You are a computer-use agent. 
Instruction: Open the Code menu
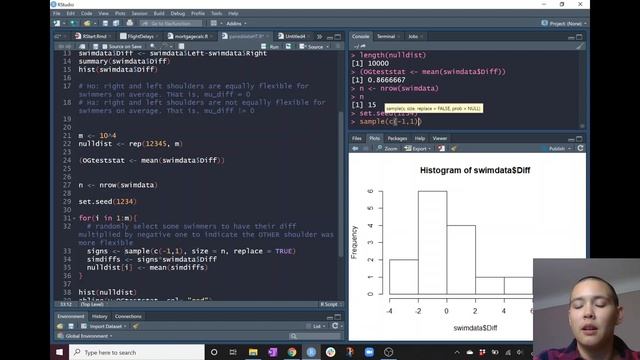click(86, 13)
